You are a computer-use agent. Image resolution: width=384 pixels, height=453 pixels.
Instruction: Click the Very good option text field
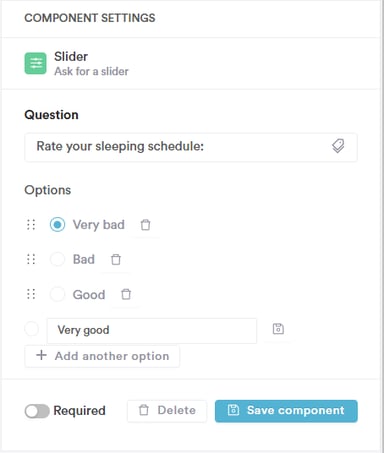pos(152,330)
